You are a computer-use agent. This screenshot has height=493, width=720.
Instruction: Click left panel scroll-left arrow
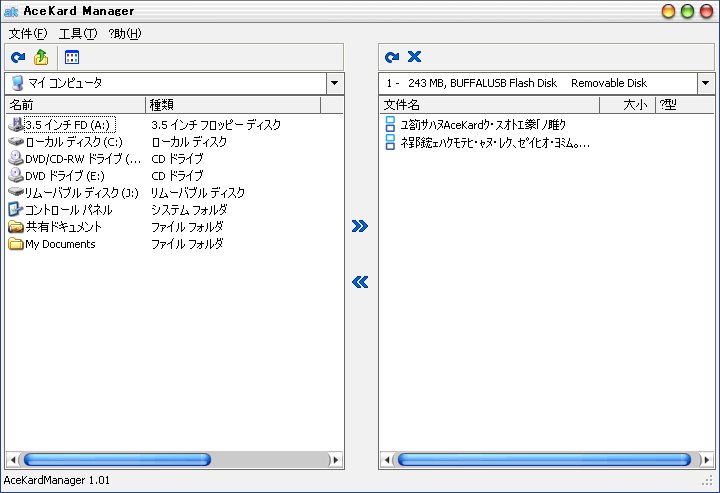[13, 459]
